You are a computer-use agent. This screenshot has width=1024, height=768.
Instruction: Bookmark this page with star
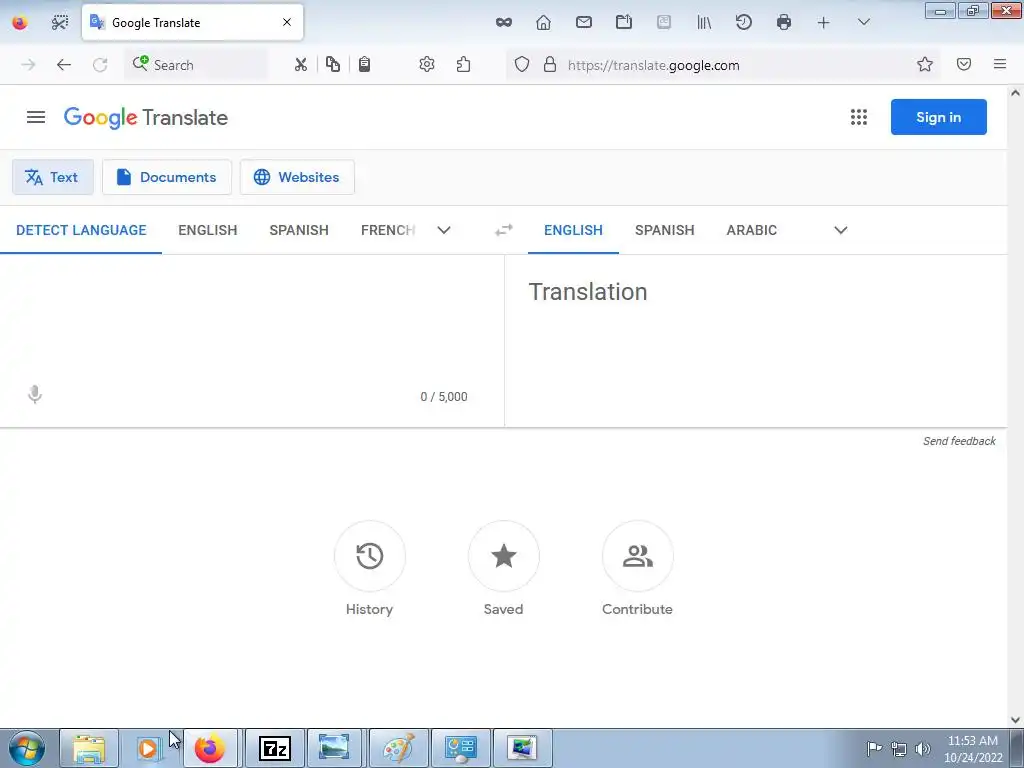(925, 64)
